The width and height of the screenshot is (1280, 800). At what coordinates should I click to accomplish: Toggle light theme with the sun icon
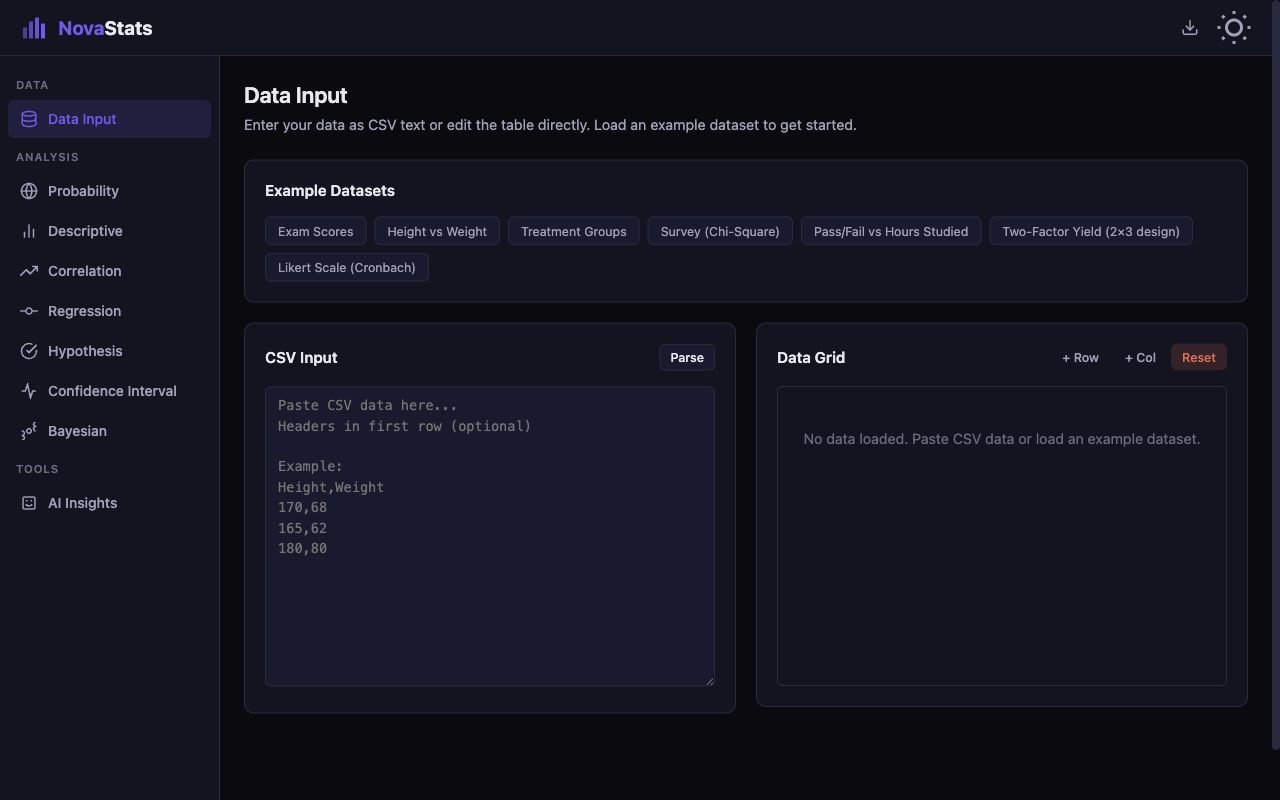(1234, 28)
